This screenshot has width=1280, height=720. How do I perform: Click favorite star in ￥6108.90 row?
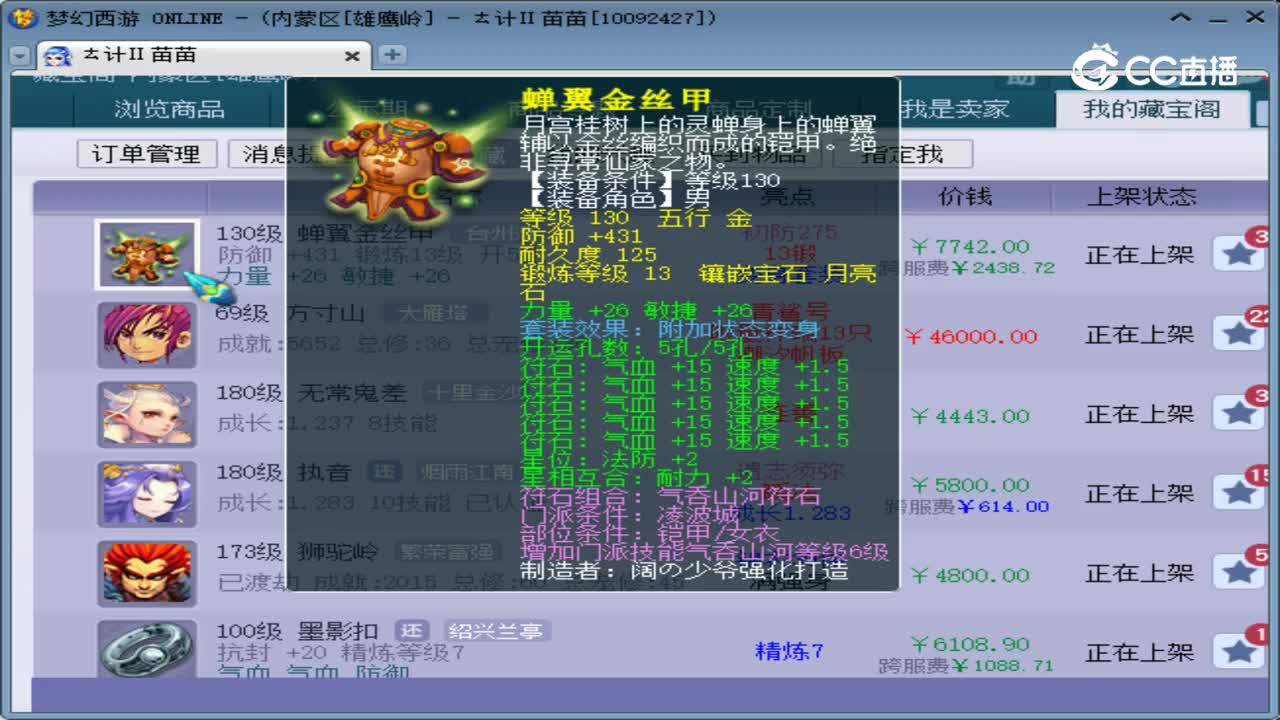point(1239,652)
